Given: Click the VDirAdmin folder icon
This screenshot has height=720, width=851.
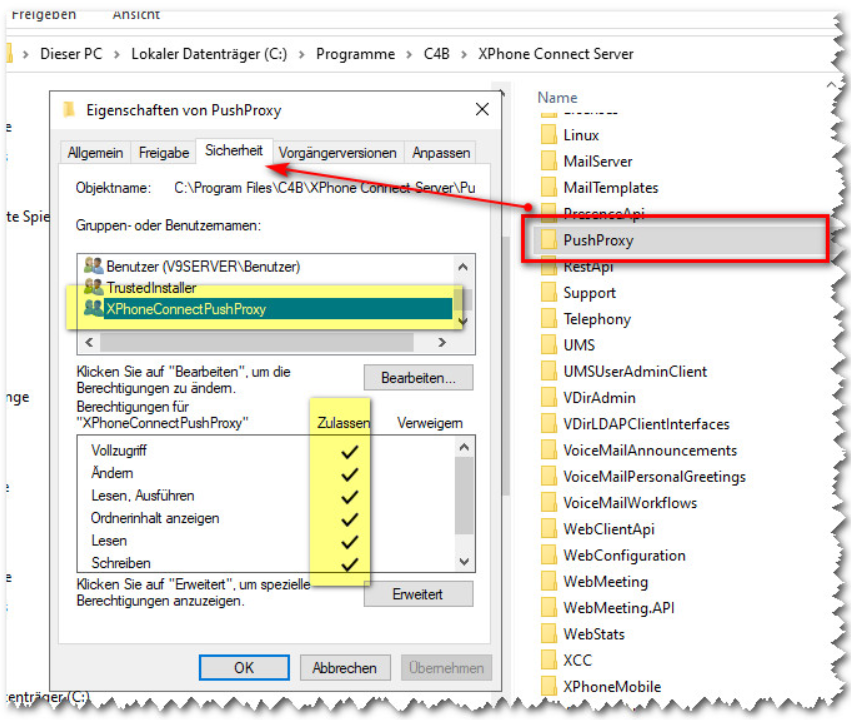Looking at the screenshot, I should [549, 397].
